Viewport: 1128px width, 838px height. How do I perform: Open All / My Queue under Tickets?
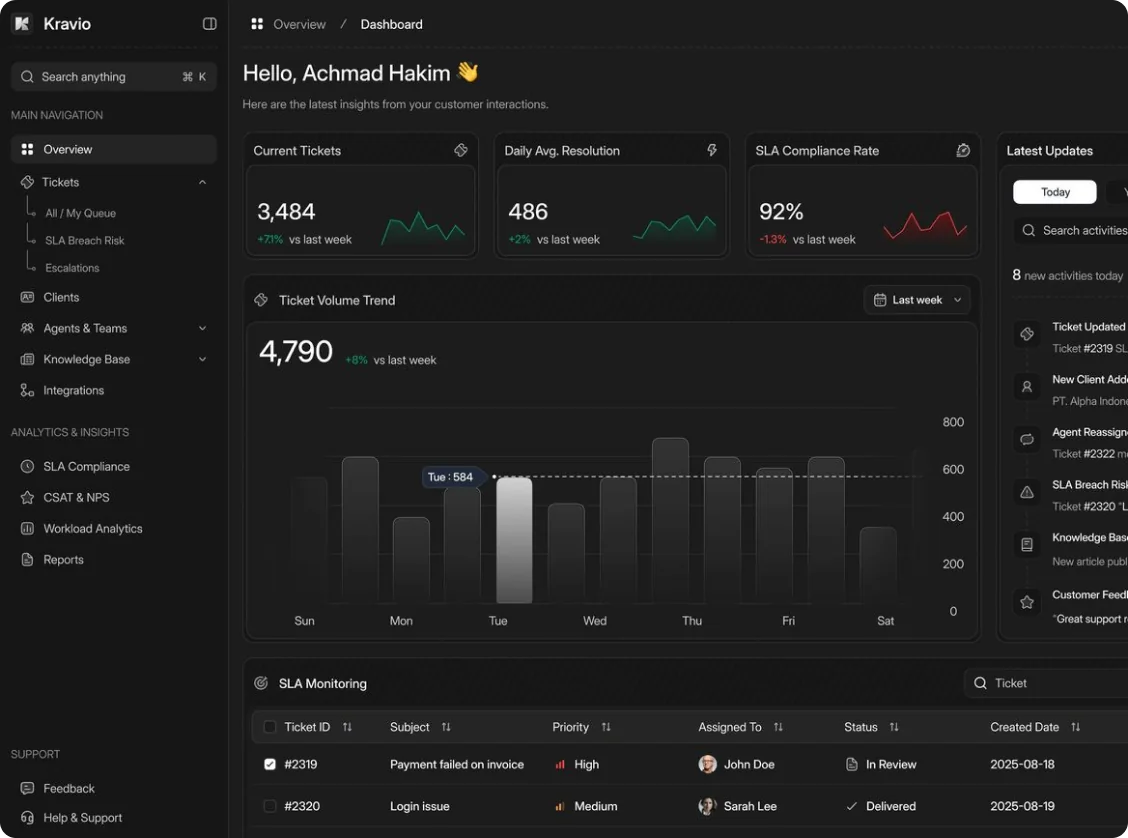pos(81,213)
